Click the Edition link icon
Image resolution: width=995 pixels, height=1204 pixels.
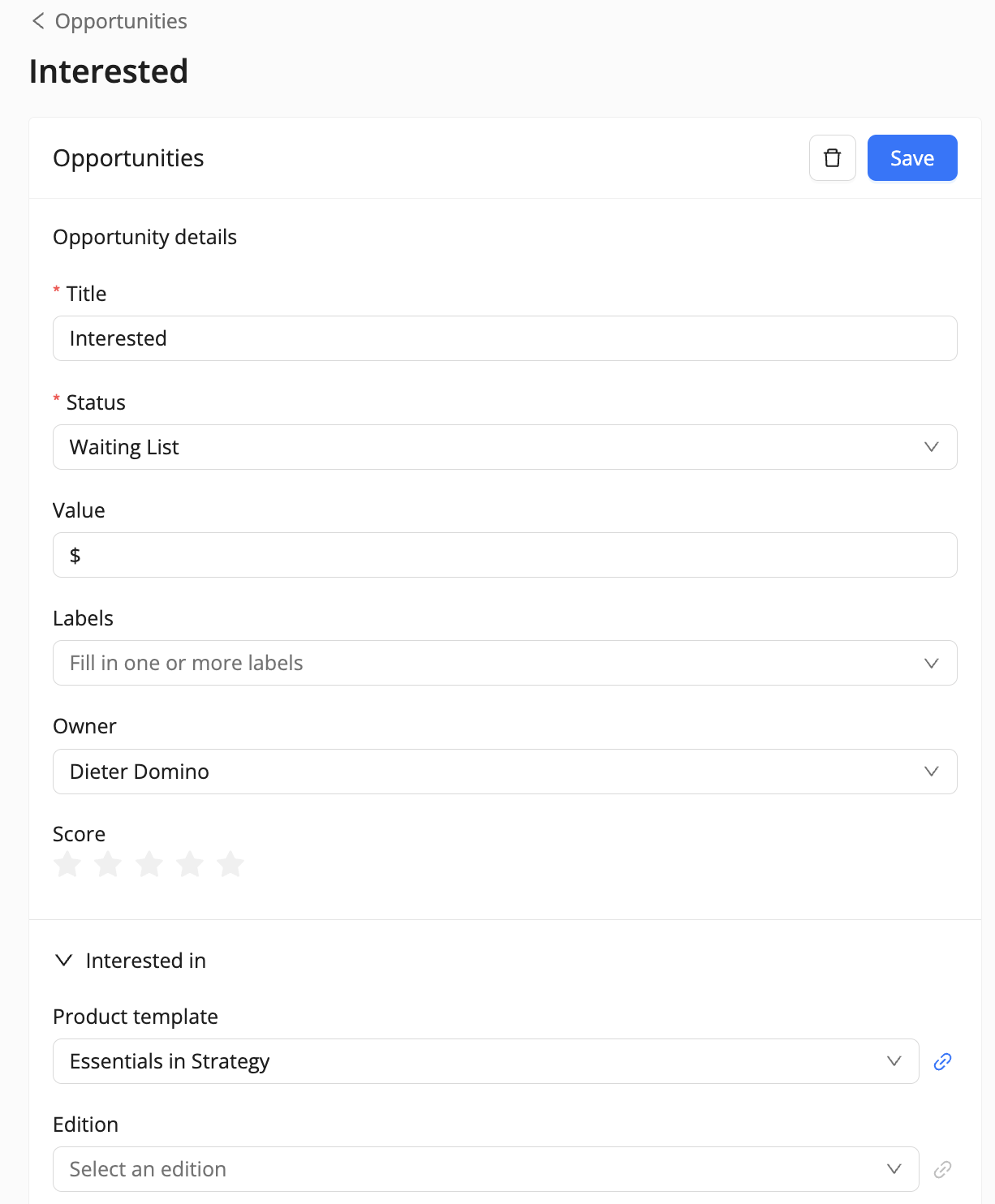tap(942, 1169)
